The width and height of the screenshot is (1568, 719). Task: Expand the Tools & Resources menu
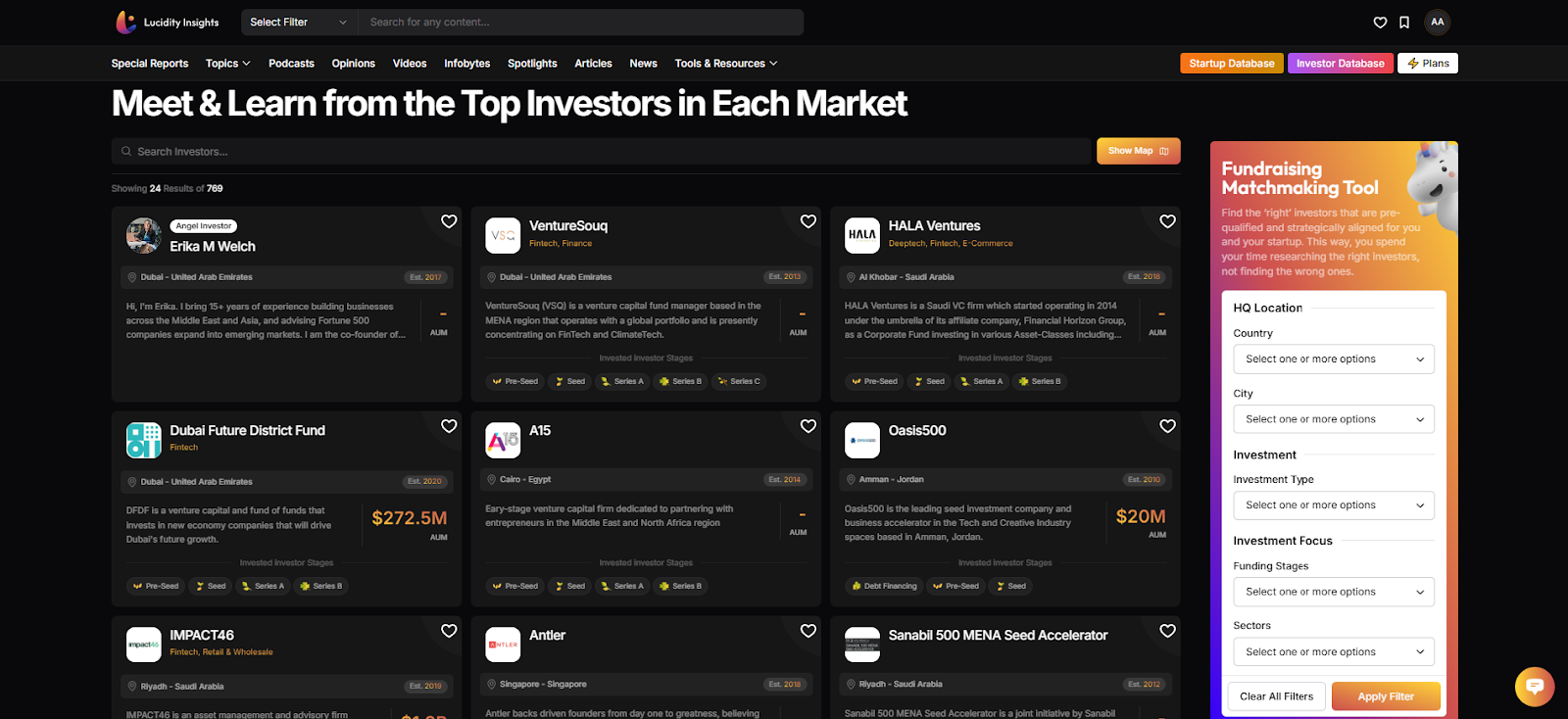point(725,64)
